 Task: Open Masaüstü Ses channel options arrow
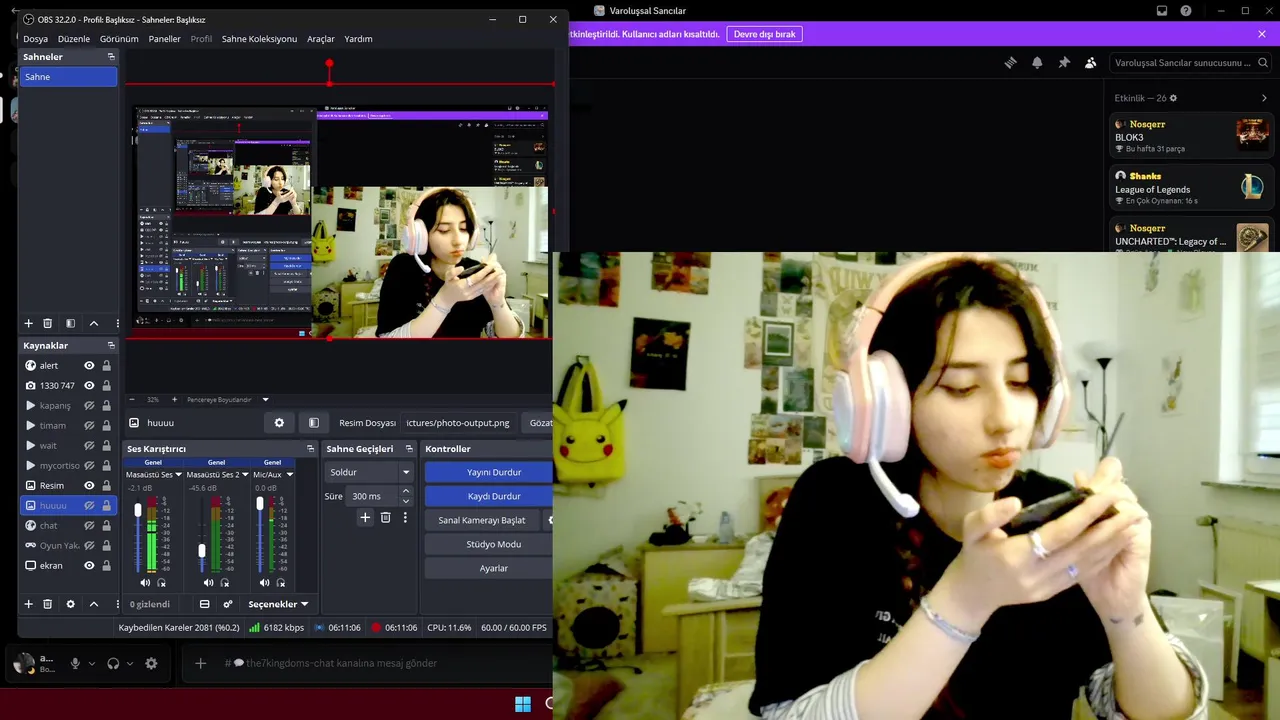tap(179, 474)
